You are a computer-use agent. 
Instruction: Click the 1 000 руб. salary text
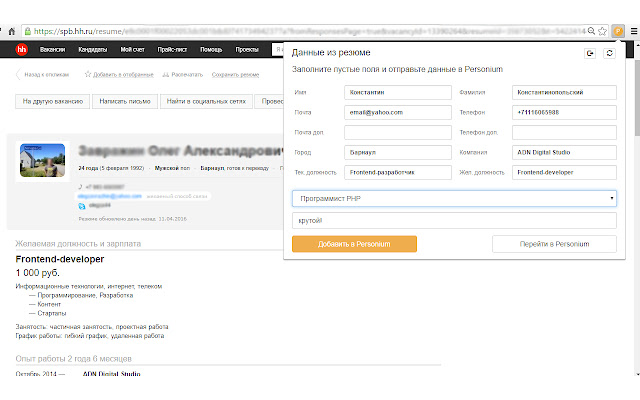38,273
